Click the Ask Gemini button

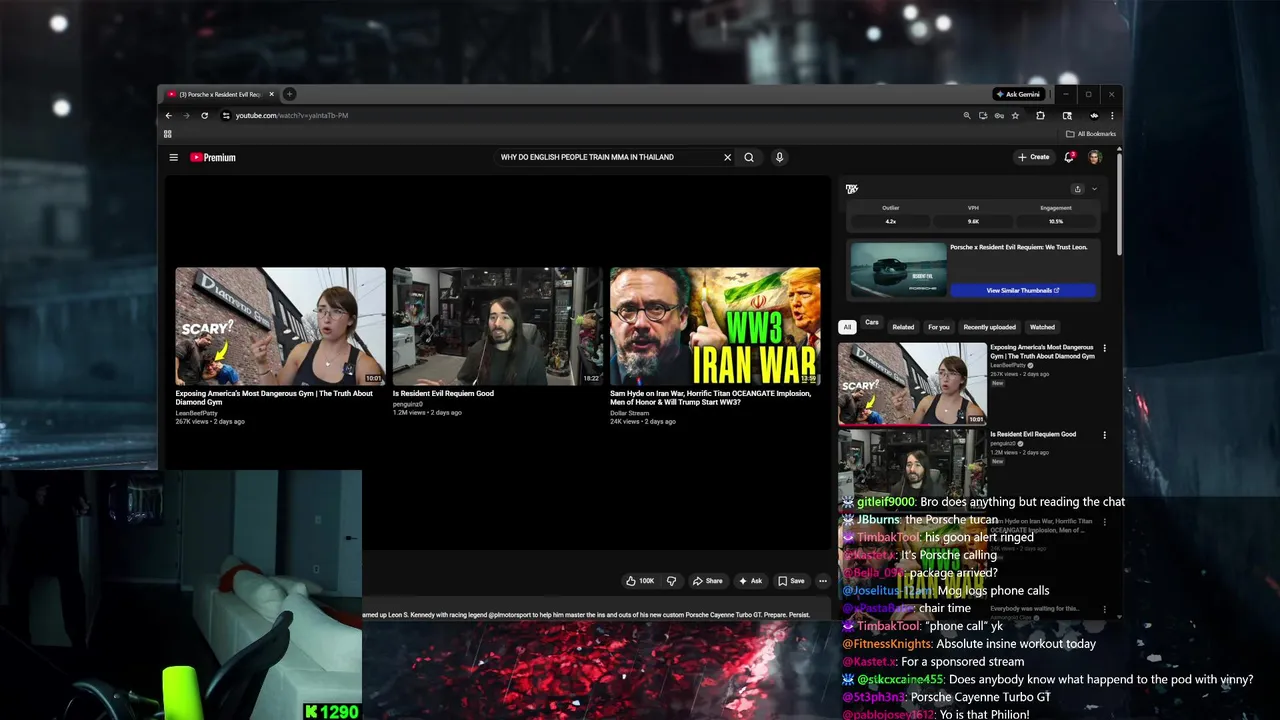click(1019, 94)
